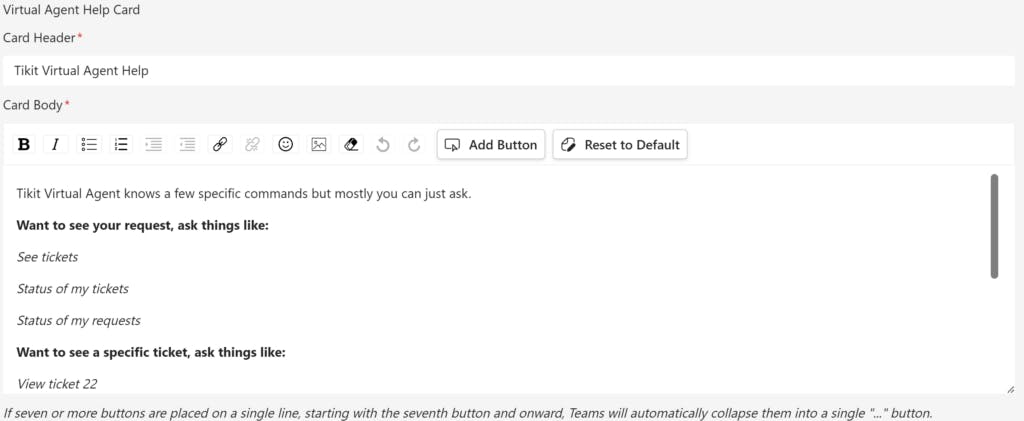This screenshot has height=421, width=1024.
Task: Insert a bulleted list
Action: click(89, 145)
